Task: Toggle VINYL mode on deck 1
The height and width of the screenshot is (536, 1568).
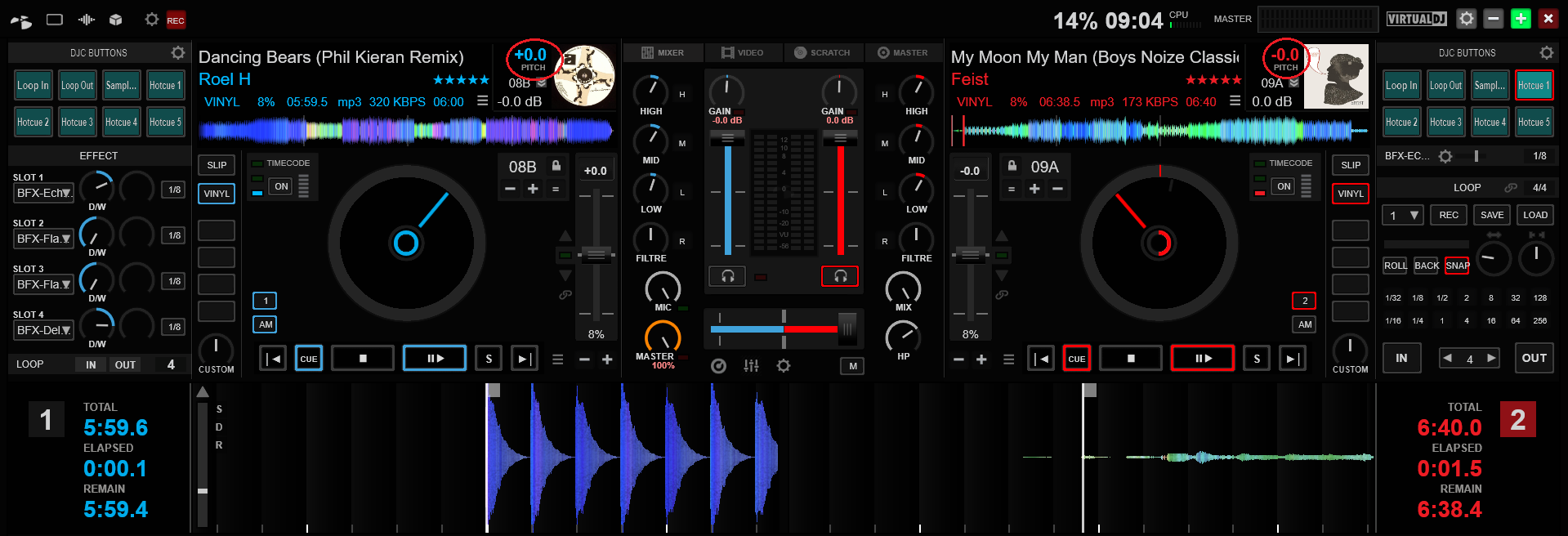Action: (x=217, y=194)
